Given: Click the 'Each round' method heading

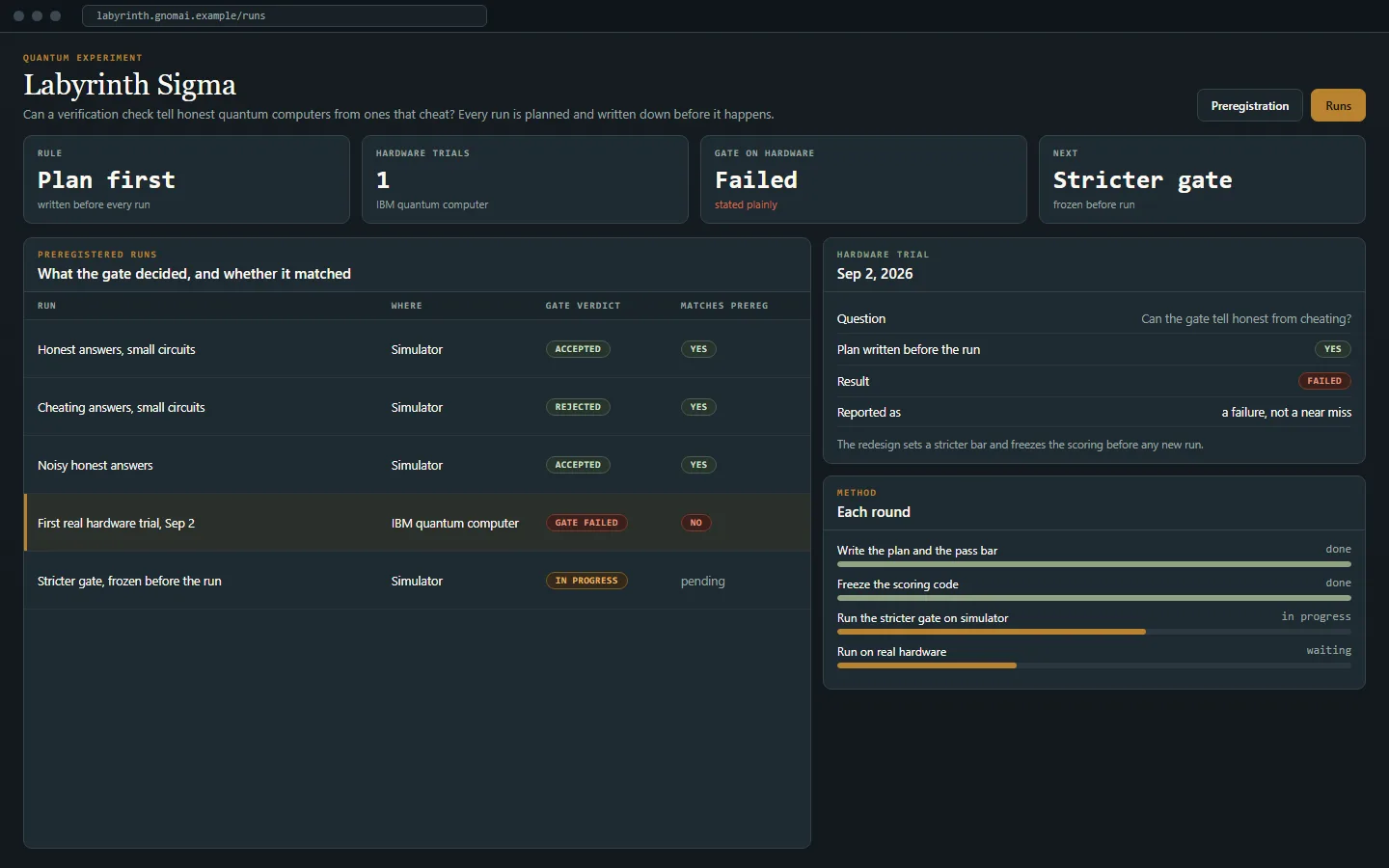Looking at the screenshot, I should point(874,512).
